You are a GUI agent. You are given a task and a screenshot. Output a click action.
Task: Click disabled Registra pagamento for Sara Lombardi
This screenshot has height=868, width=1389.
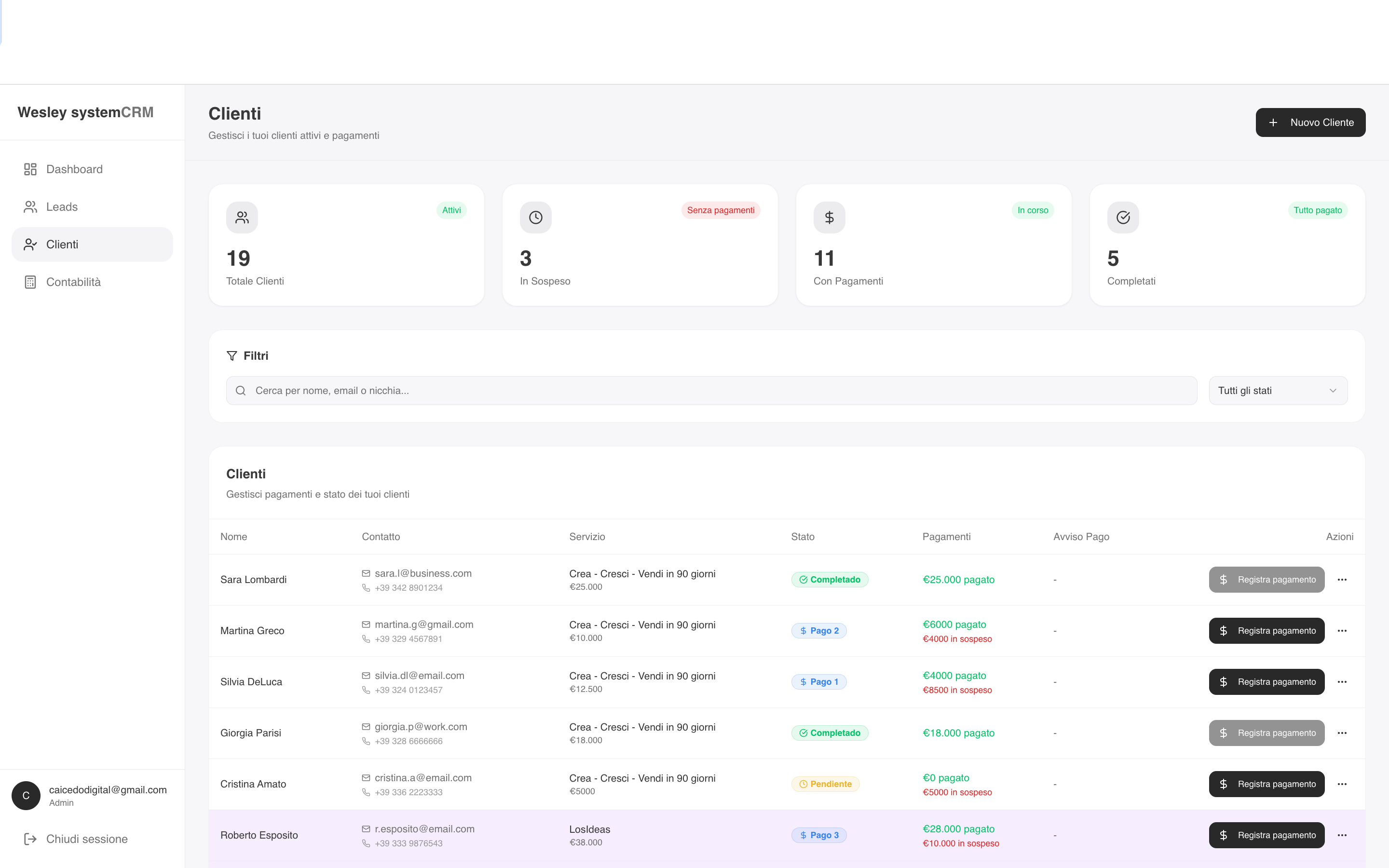[1267, 579]
